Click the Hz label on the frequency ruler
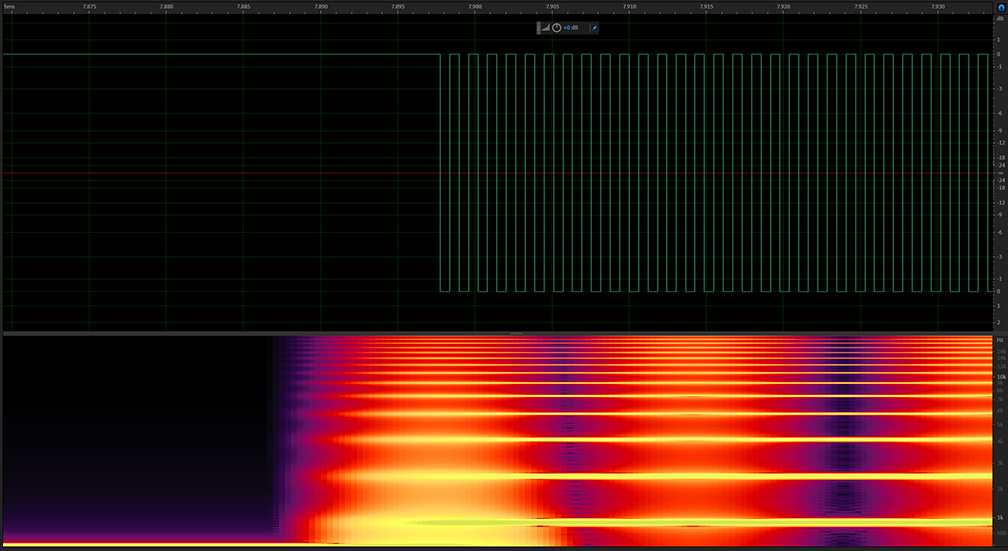 tap(998, 340)
